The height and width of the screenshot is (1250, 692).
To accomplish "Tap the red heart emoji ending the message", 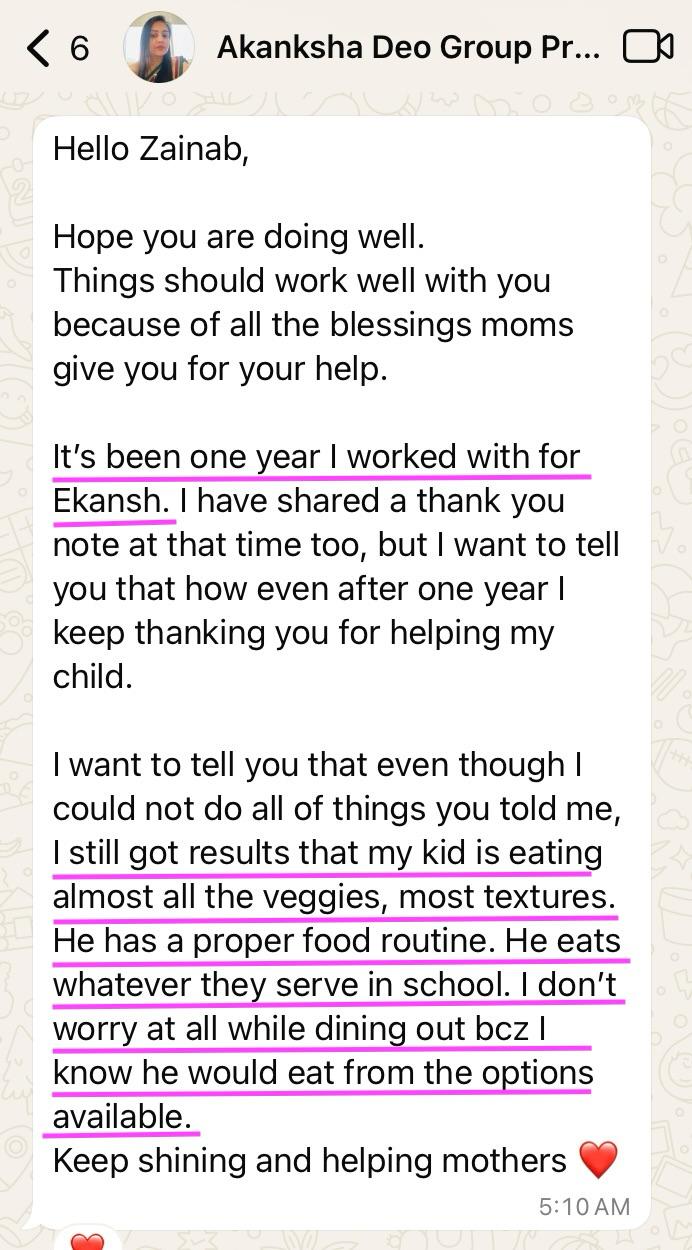I will point(598,1160).
